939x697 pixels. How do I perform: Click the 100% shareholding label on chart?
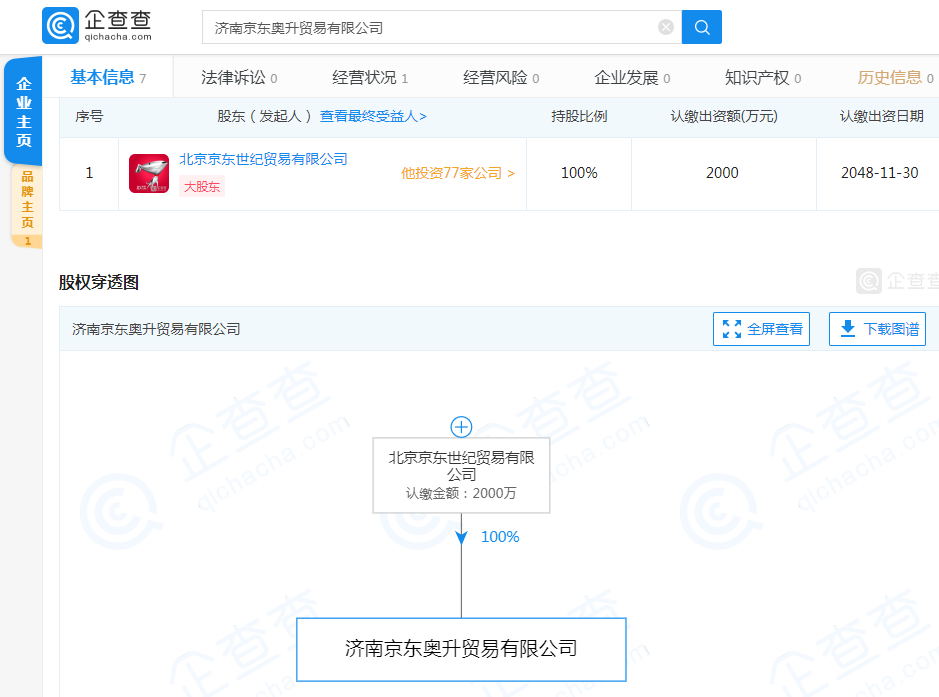point(500,536)
